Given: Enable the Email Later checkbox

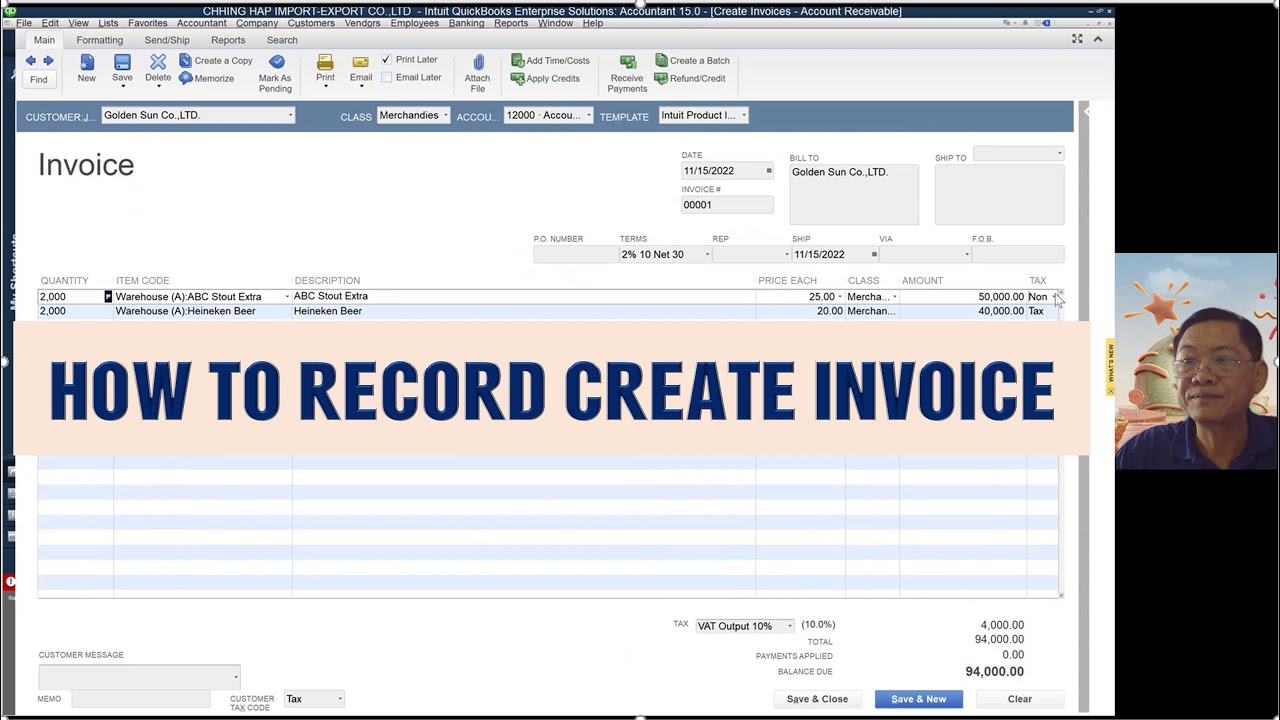Looking at the screenshot, I should [386, 78].
